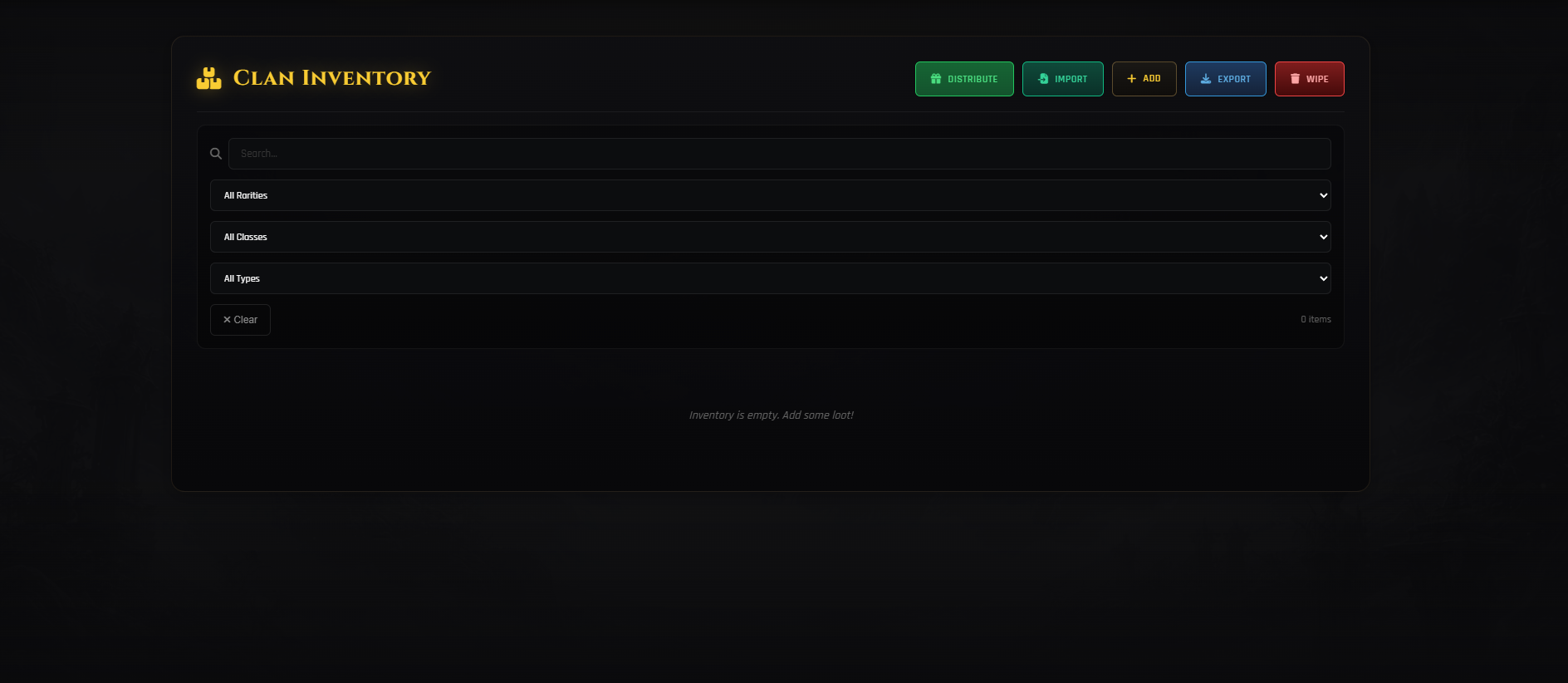The height and width of the screenshot is (683, 1568).
Task: Click the '0 items' counter label
Action: point(1316,319)
